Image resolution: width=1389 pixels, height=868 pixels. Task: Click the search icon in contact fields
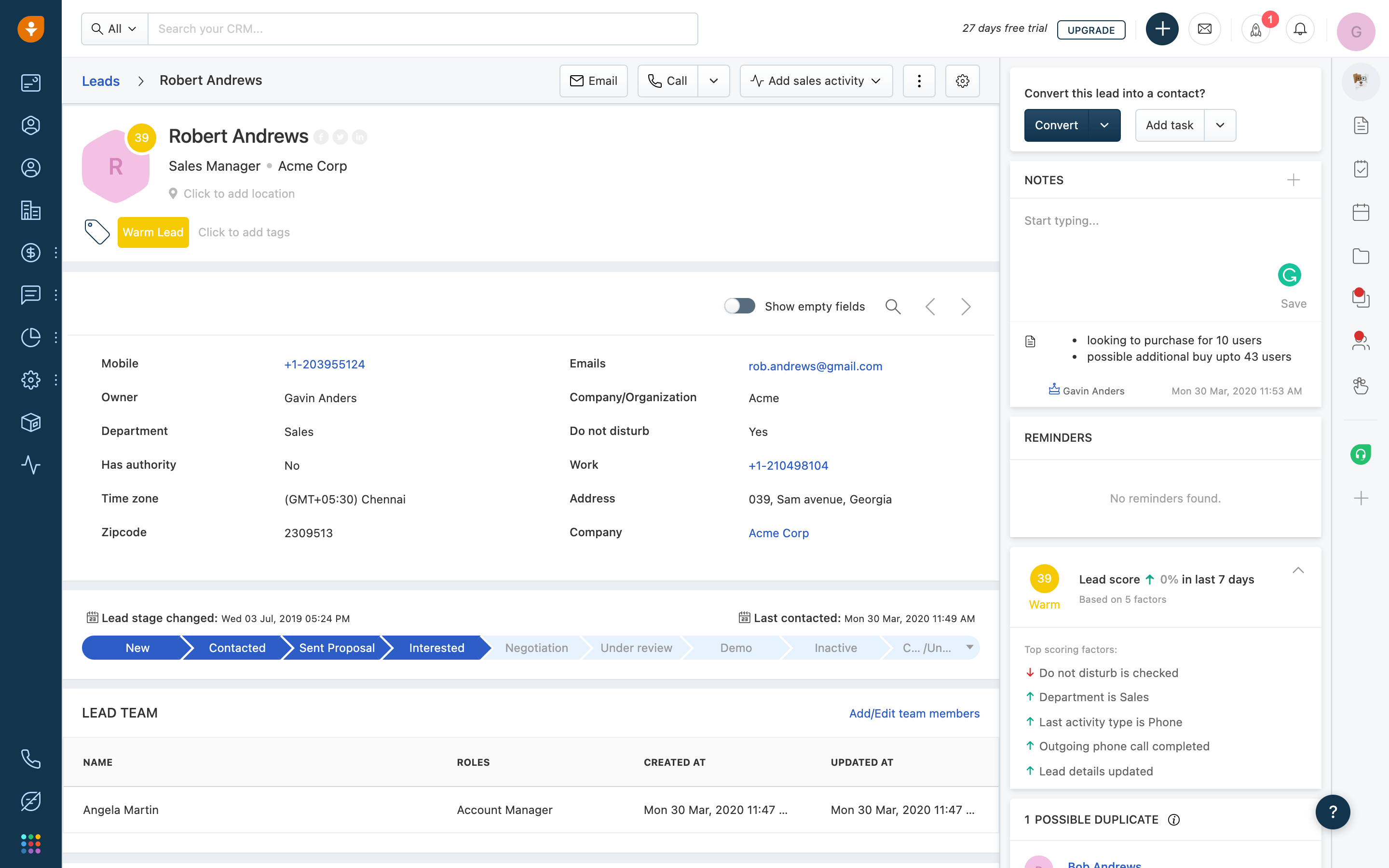pos(893,307)
